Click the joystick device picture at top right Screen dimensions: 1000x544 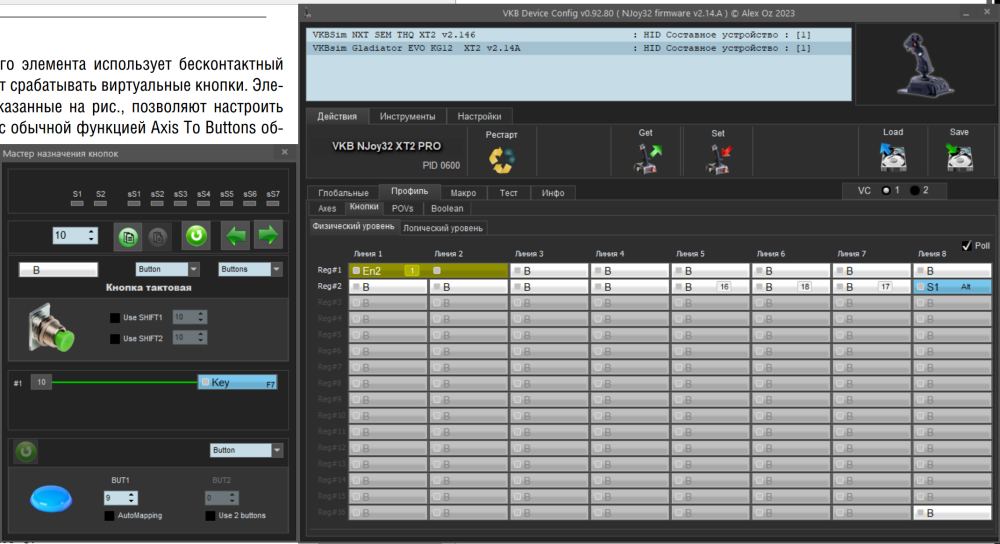tap(925, 66)
